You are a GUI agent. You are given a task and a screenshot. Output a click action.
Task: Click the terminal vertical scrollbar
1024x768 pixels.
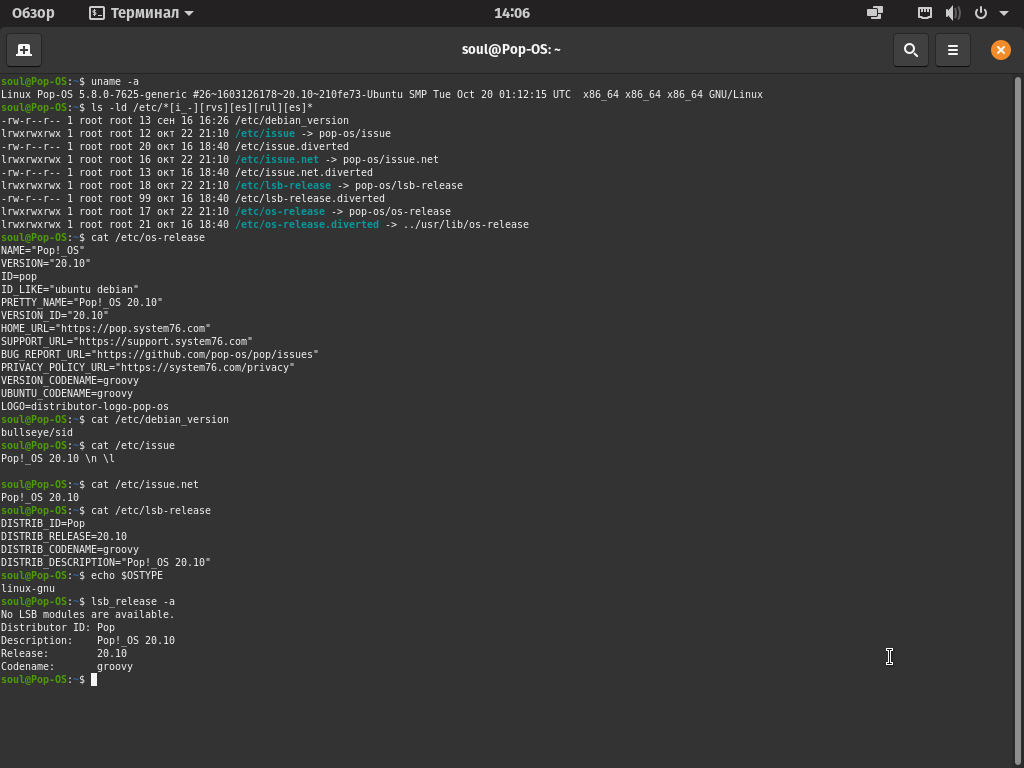pos(1017,418)
